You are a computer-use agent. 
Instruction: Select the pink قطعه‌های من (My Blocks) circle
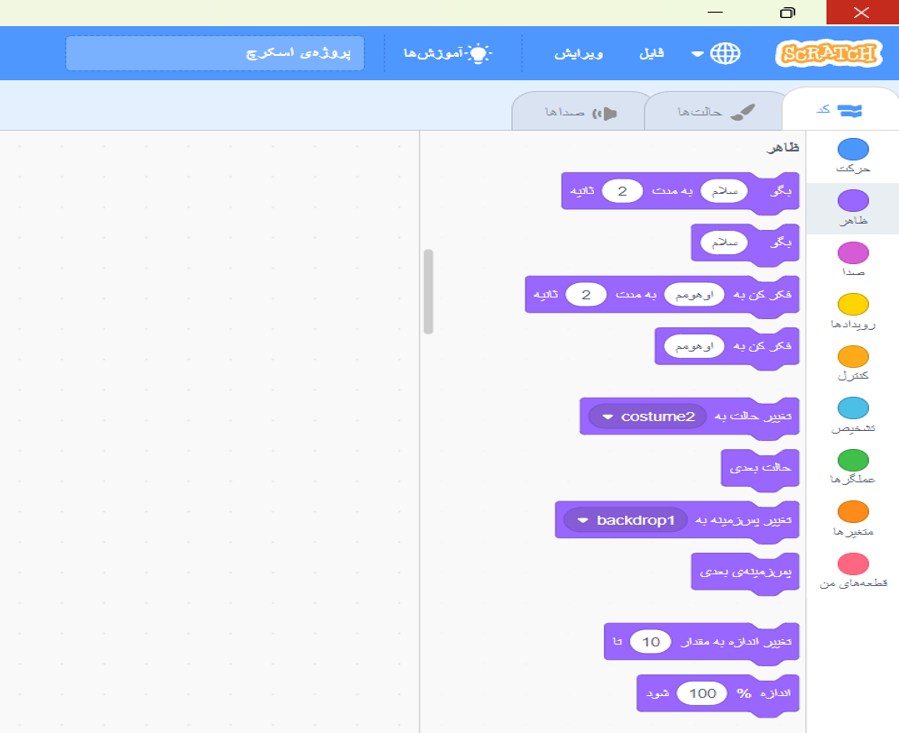point(853,564)
